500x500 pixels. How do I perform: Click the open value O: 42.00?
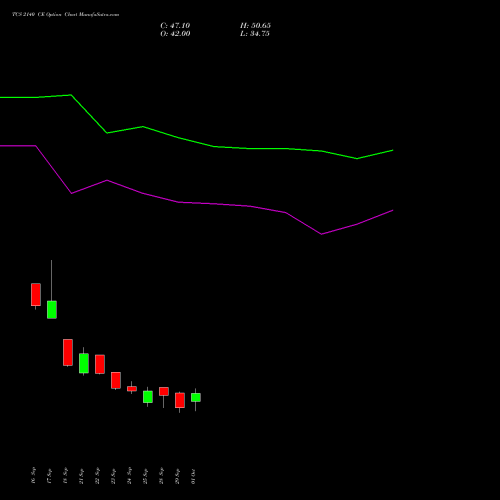point(175,34)
